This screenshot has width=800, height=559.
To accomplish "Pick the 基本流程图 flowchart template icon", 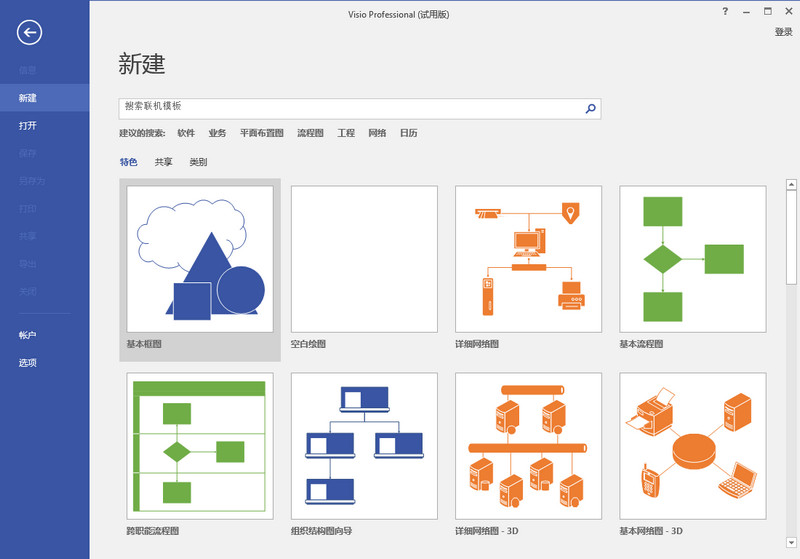I will 692,259.
